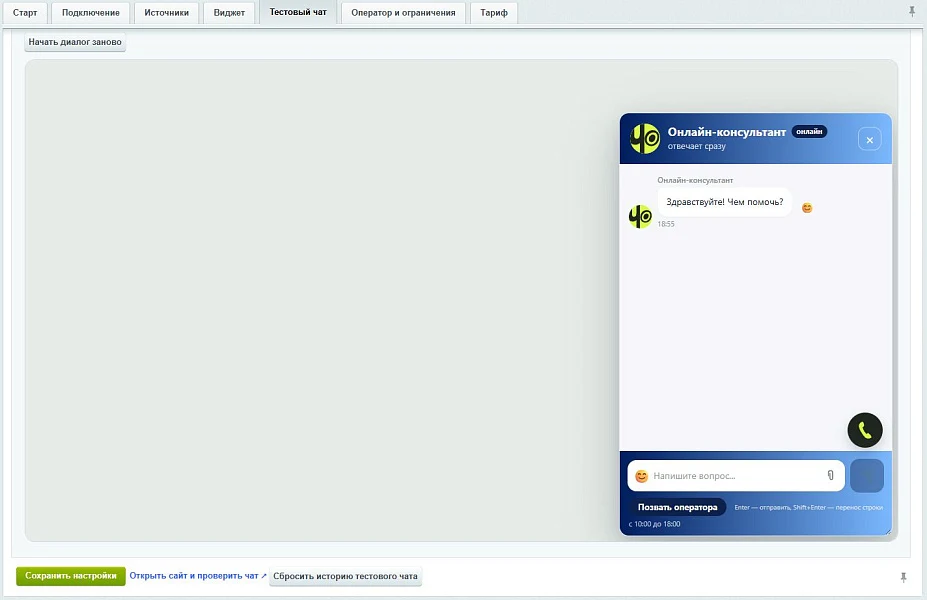Click the Позвать оператора button

pos(678,507)
